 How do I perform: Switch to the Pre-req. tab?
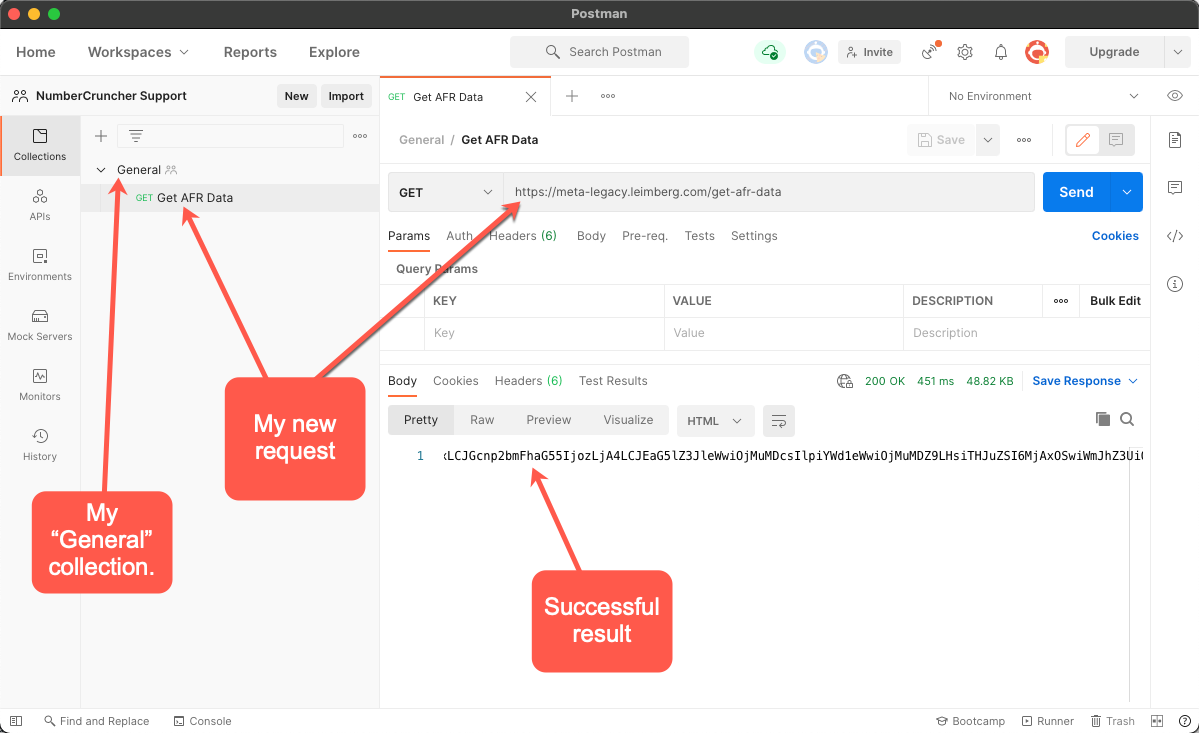pos(645,236)
